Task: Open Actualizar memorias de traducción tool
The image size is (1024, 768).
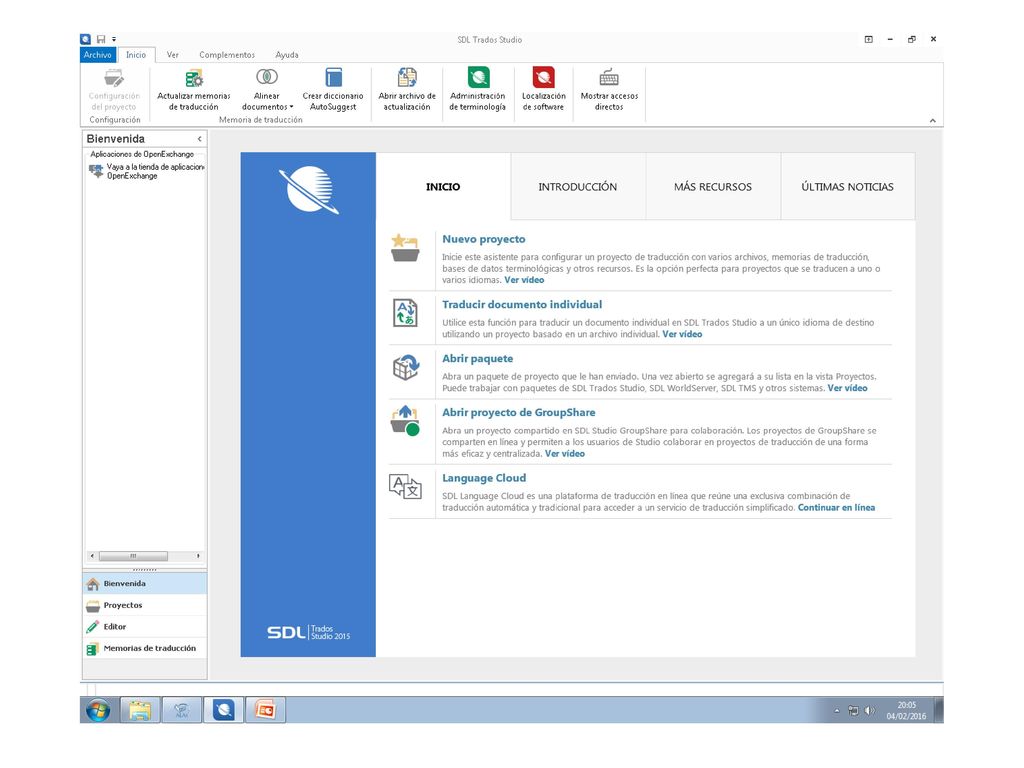Action: tap(194, 89)
